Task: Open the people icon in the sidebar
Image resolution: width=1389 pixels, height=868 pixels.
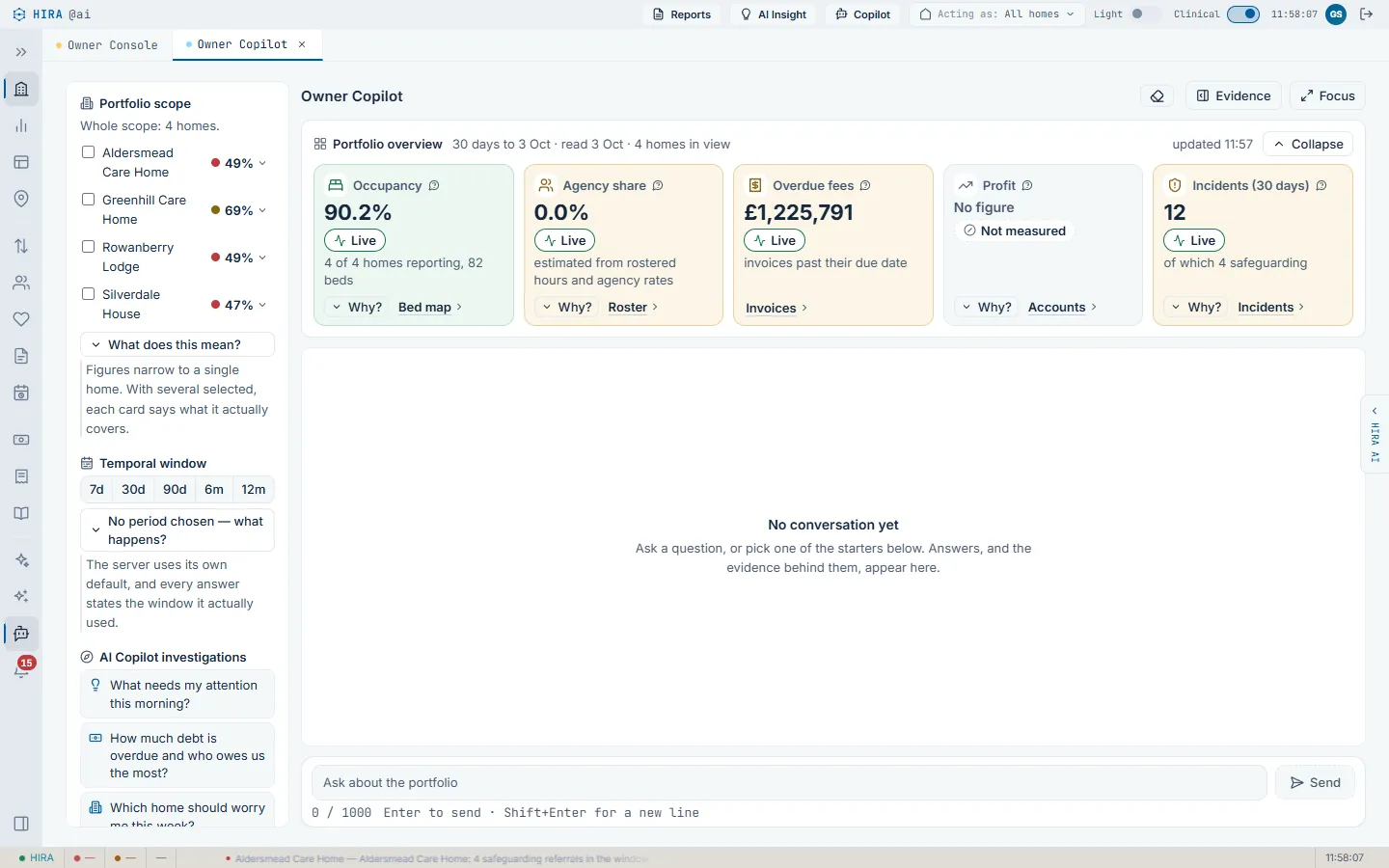Action: (21, 283)
